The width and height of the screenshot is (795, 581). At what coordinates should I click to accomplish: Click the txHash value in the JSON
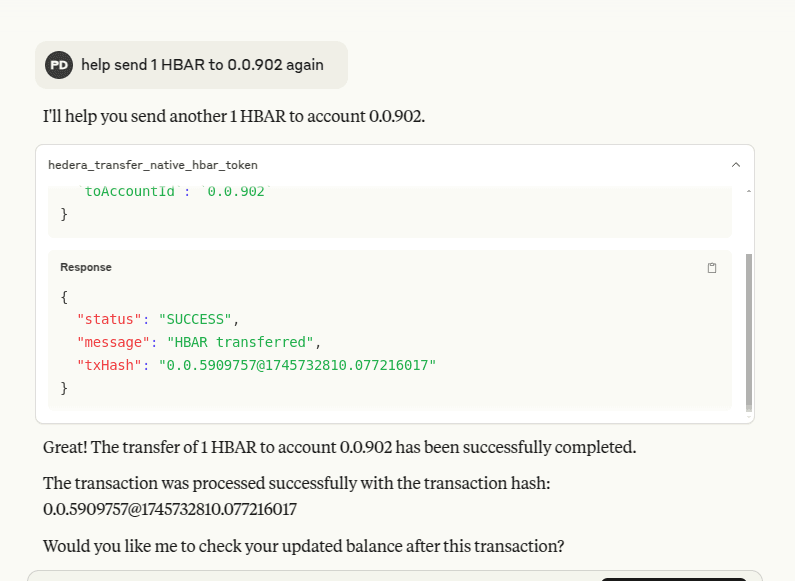click(x=297, y=365)
